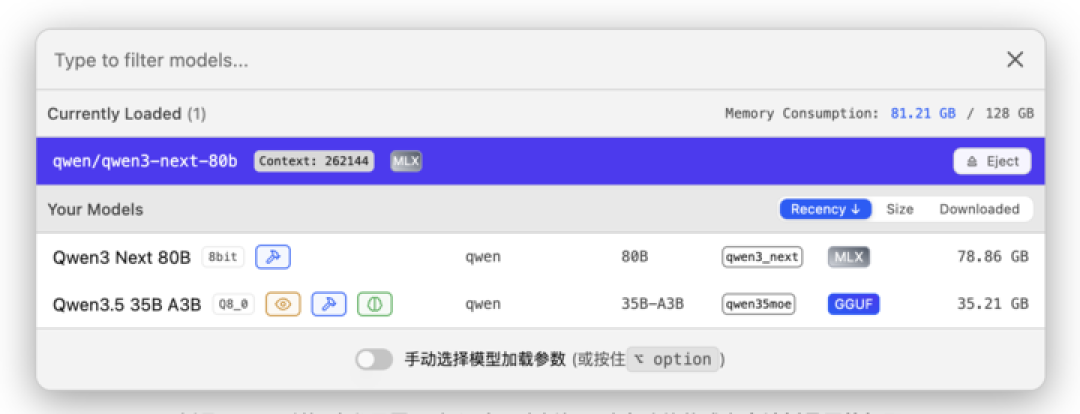Click the option key hint label
1080x414 pixels.
673,360
